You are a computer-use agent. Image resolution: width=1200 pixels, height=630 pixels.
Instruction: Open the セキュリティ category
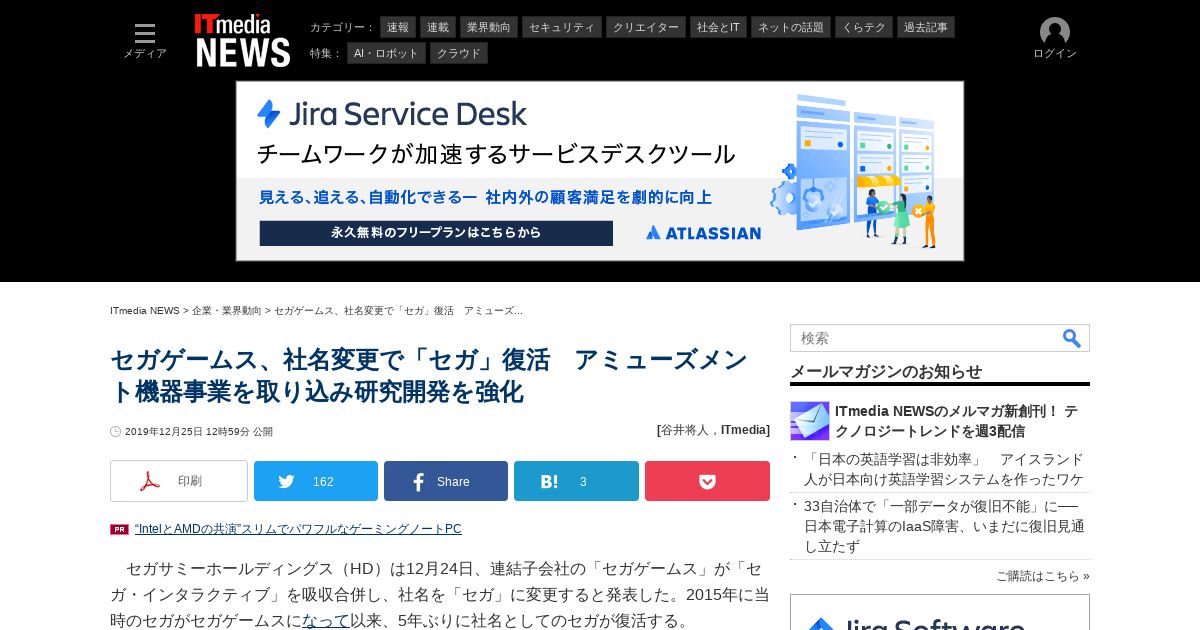562,27
